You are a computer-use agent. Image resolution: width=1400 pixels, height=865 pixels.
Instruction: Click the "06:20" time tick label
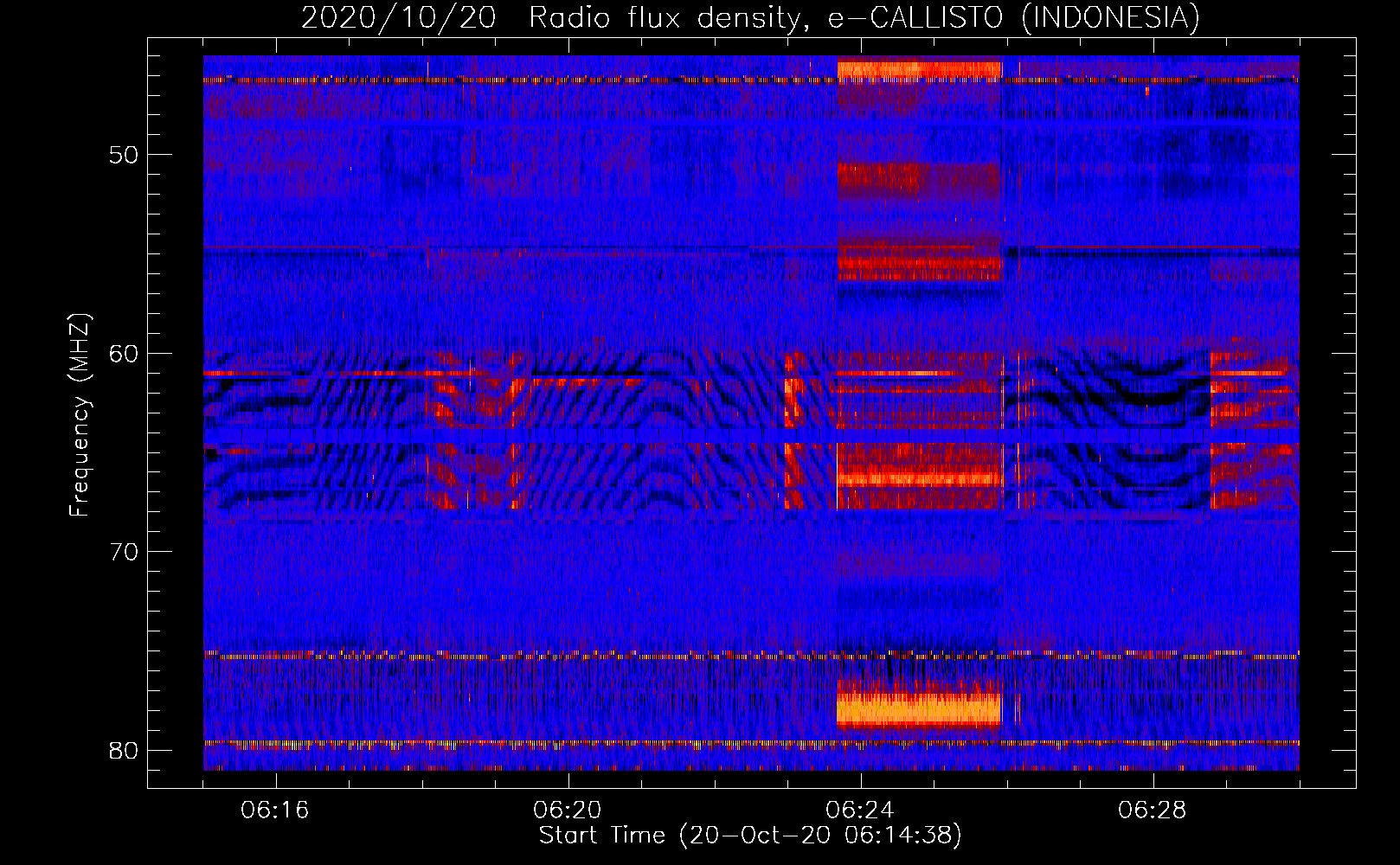568,811
